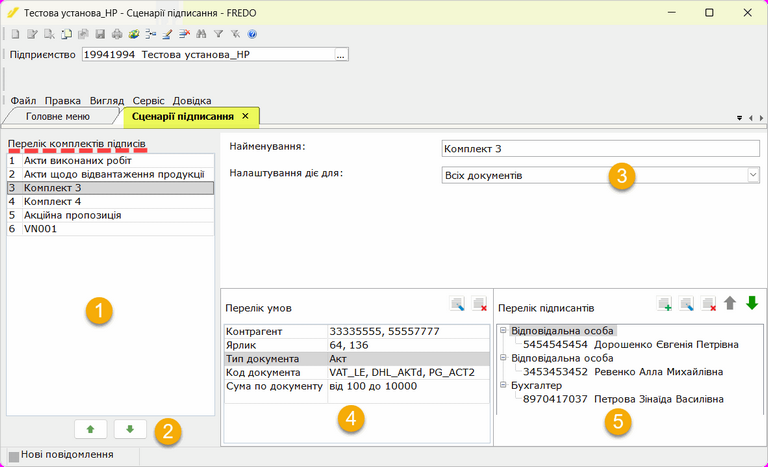The image size is (768, 467).
Task: Open the Правка menu
Action: coord(63,100)
